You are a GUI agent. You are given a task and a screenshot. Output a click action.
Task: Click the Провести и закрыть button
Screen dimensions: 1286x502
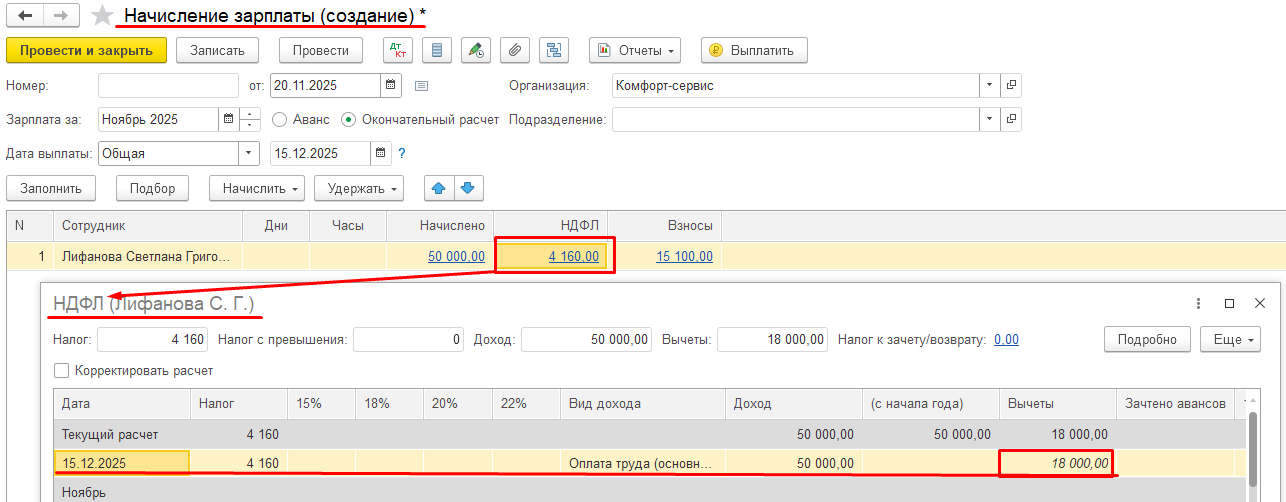[x=86, y=50]
